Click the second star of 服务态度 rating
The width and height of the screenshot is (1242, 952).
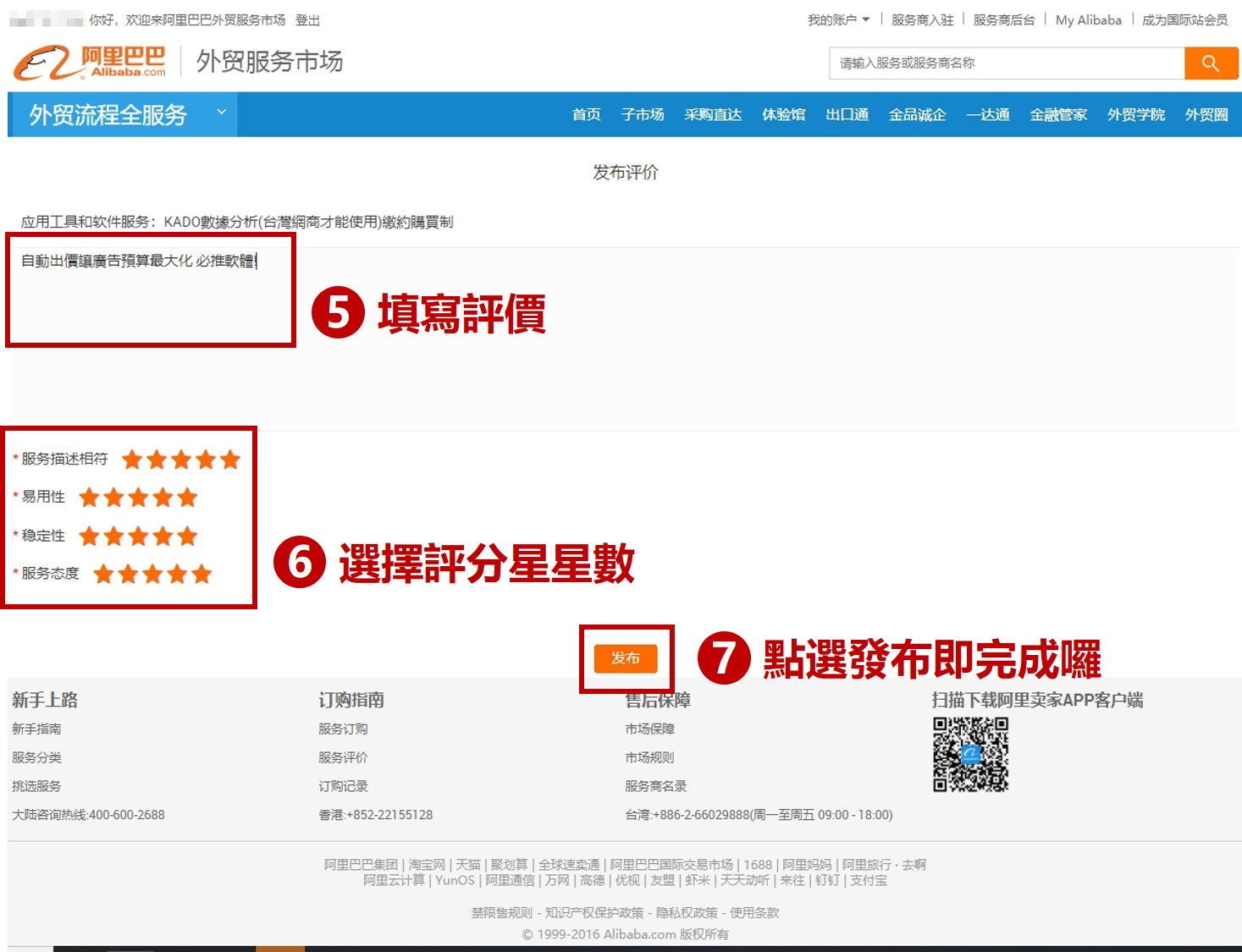128,573
